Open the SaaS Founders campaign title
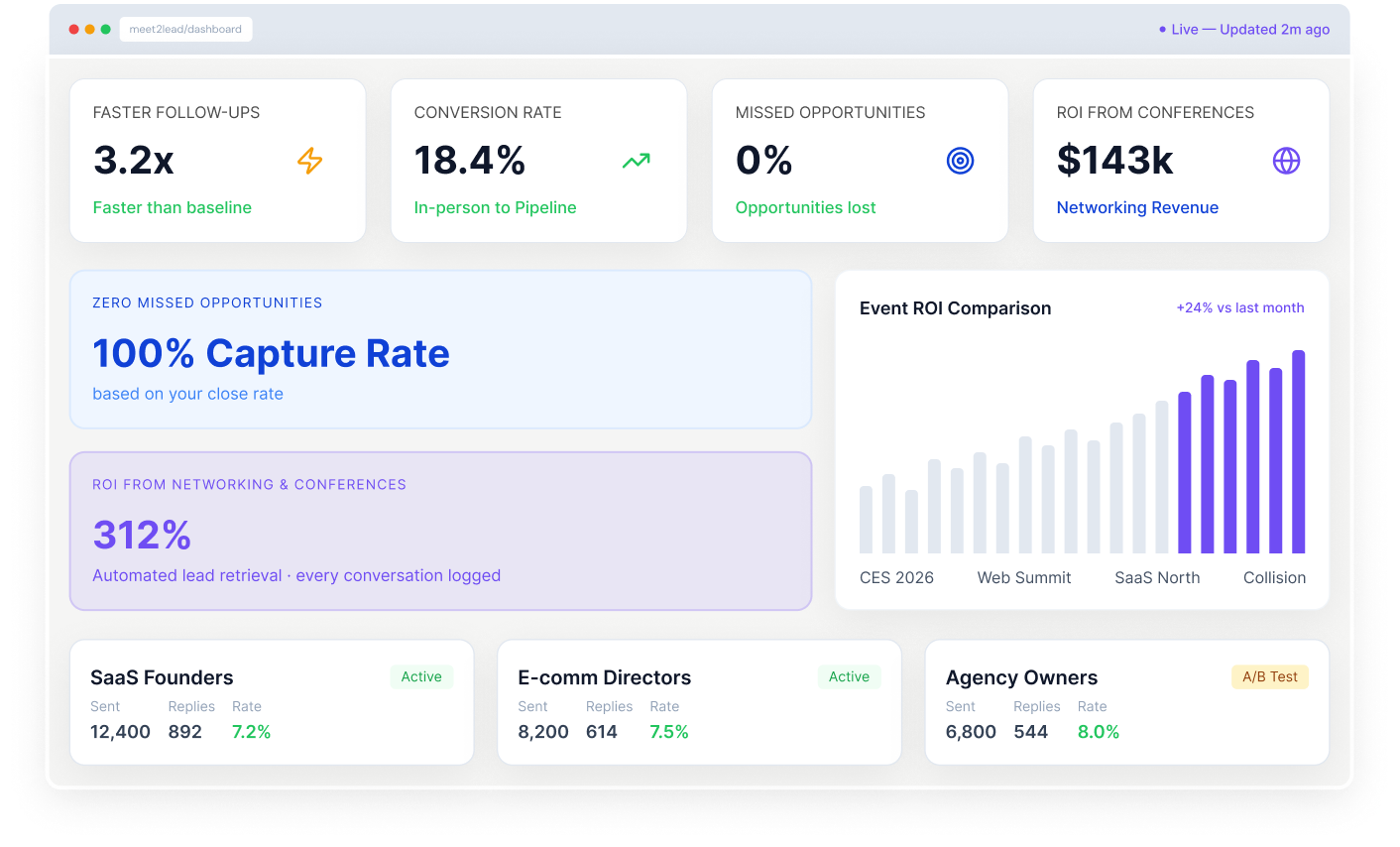The height and width of the screenshot is (847, 1400). click(162, 677)
